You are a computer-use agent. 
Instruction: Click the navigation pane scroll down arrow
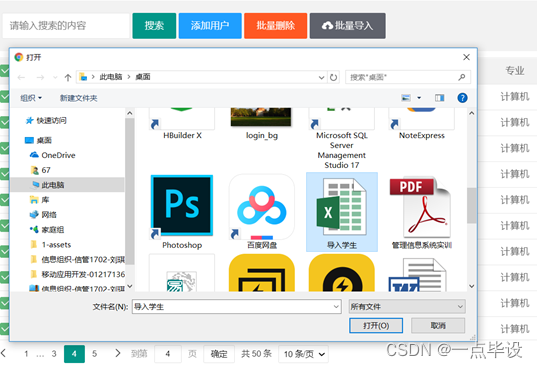(x=130, y=286)
